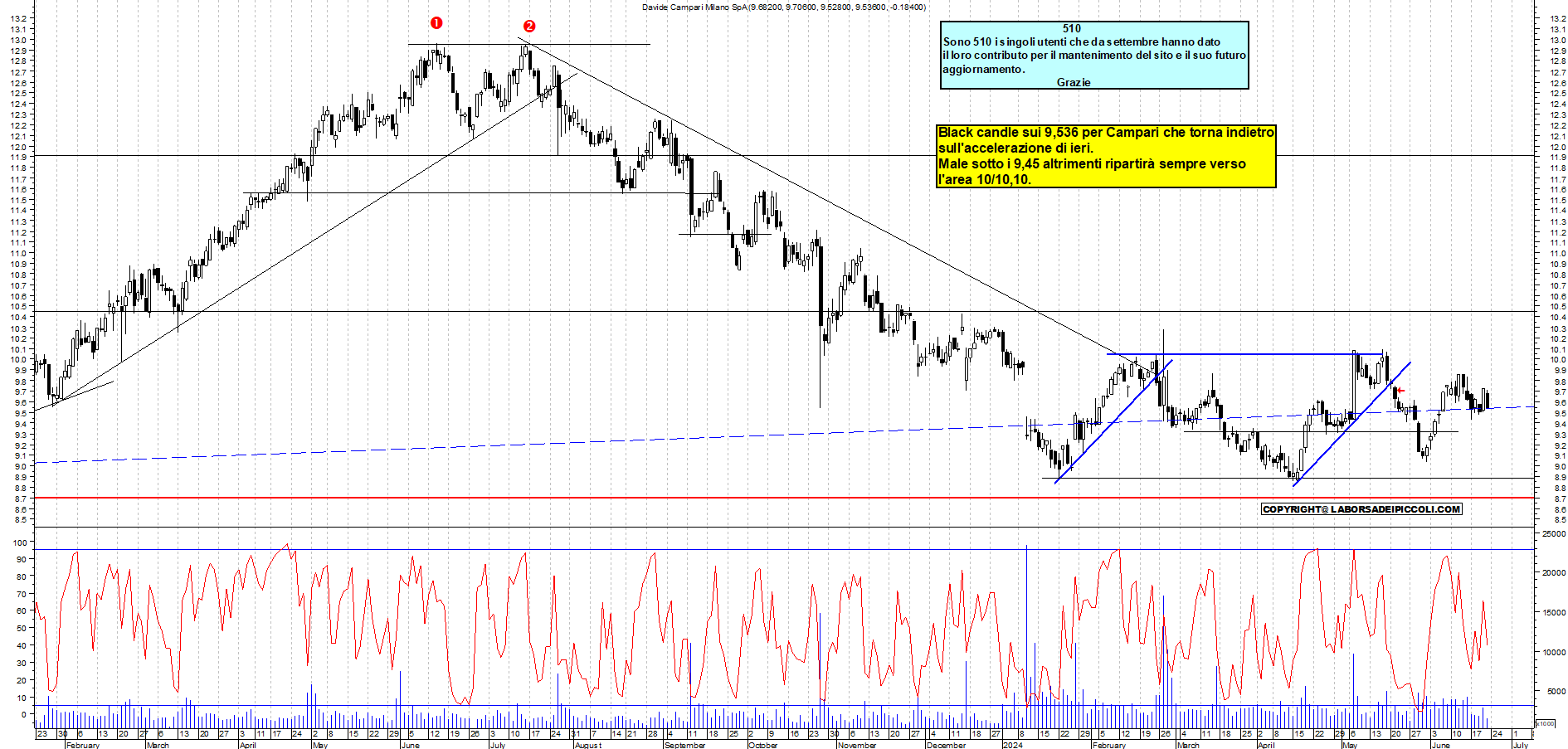
Task: Click the '10000' volume scale value
Action: pos(1553,652)
